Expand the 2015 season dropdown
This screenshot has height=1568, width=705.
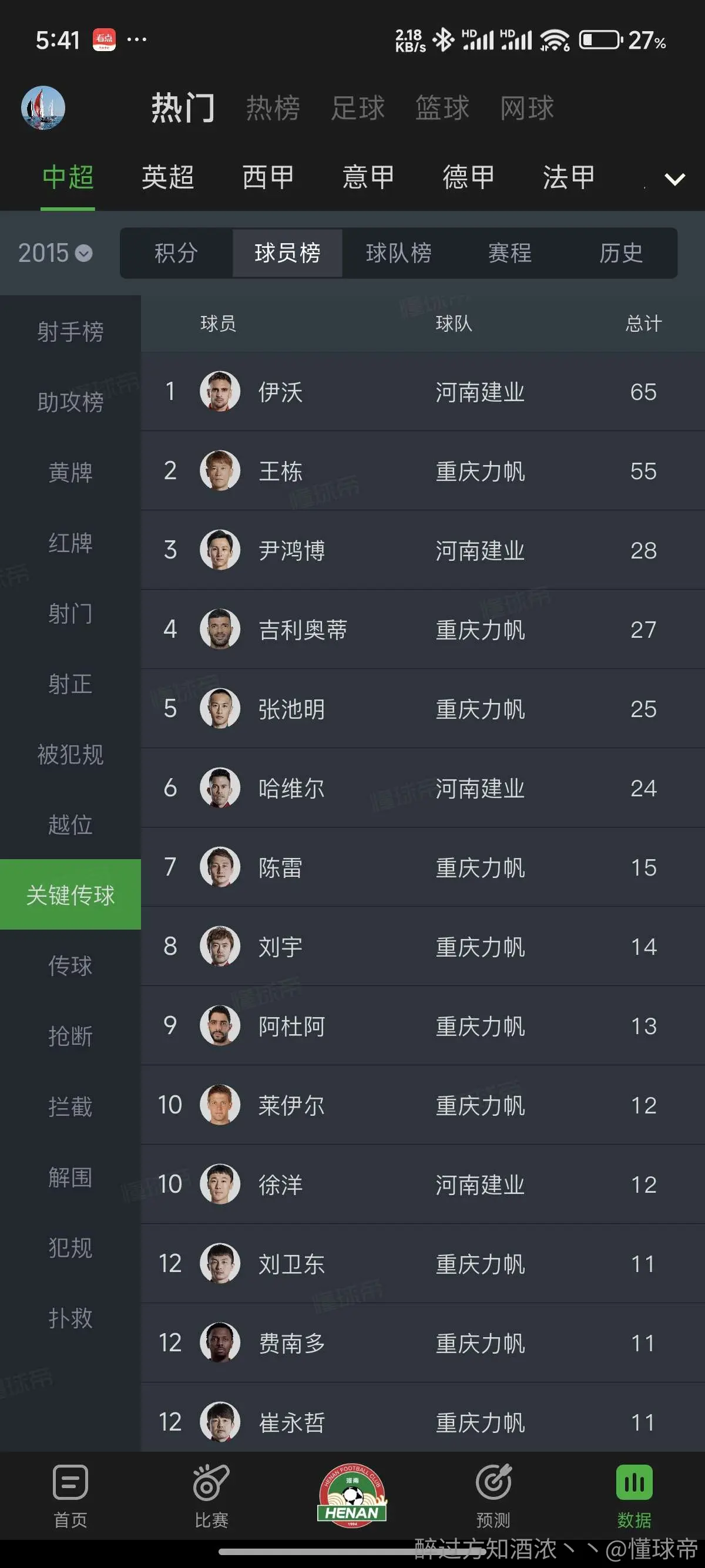tap(55, 253)
